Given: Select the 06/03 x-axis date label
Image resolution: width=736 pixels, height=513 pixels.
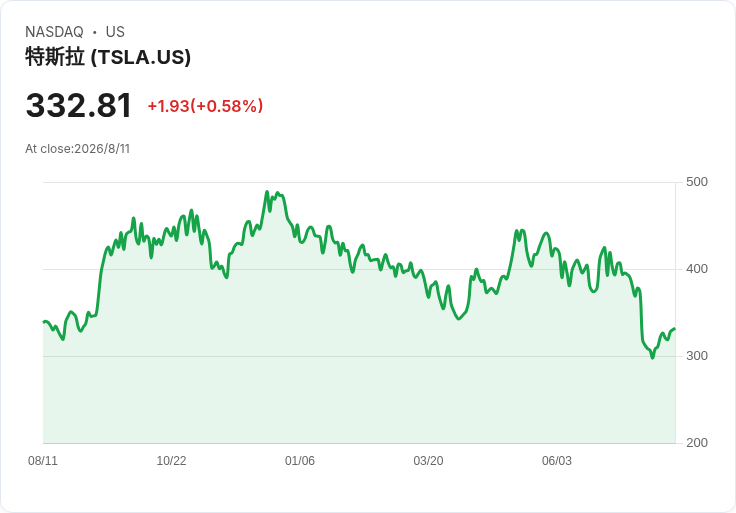Looking at the screenshot, I should (x=557, y=461).
